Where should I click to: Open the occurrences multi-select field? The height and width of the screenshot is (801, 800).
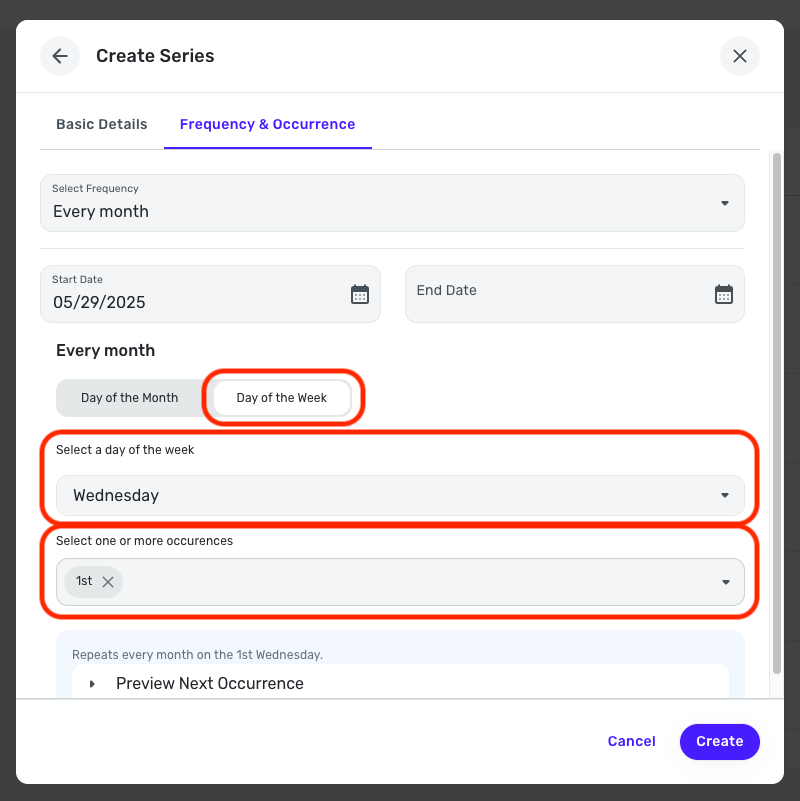click(400, 582)
